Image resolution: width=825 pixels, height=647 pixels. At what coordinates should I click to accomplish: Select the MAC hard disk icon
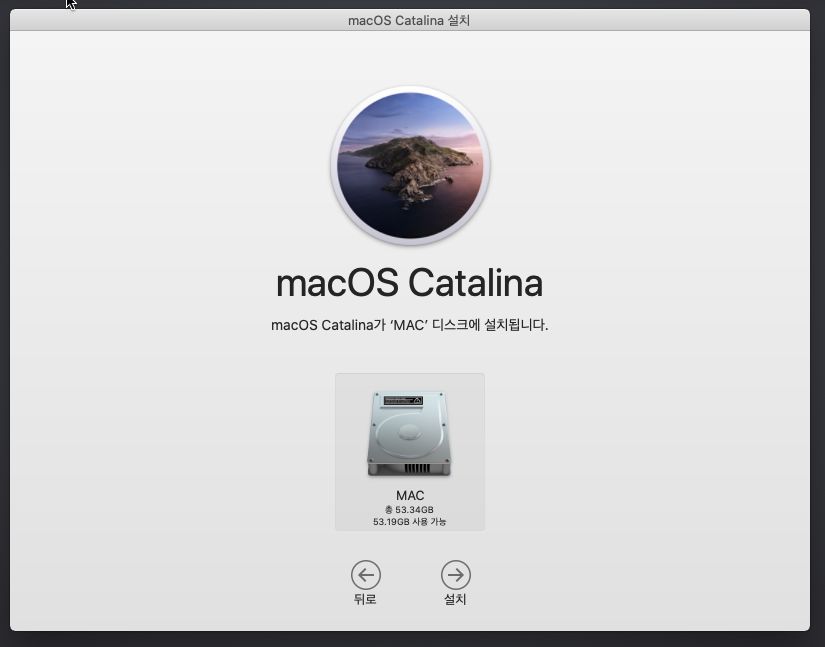coord(409,433)
